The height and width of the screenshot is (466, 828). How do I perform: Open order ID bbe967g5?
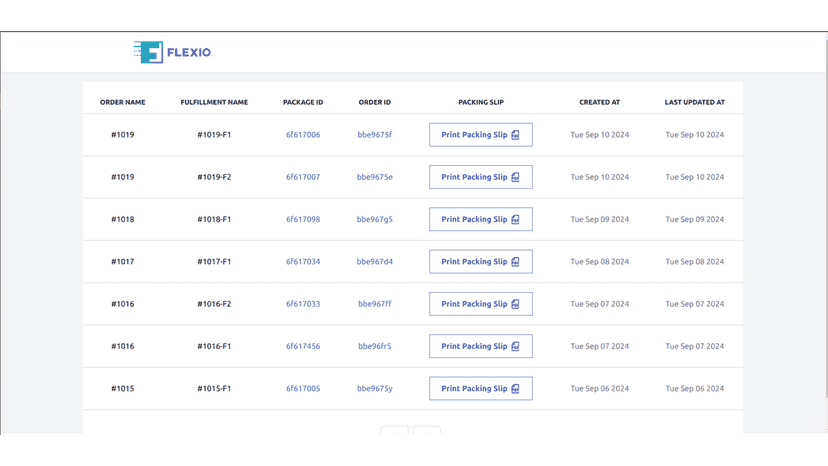[x=375, y=219]
